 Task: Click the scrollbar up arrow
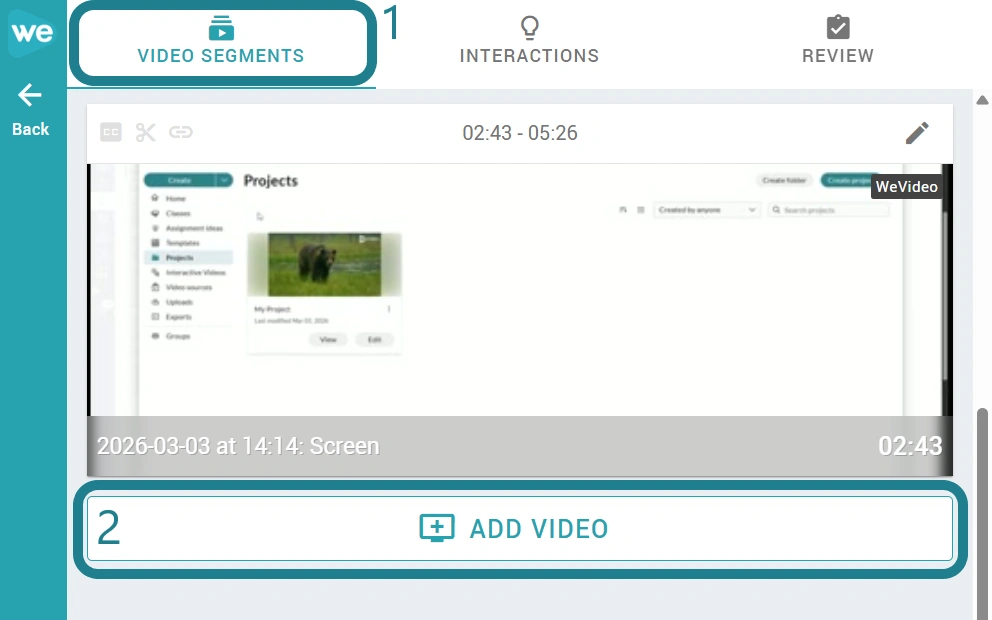click(982, 100)
